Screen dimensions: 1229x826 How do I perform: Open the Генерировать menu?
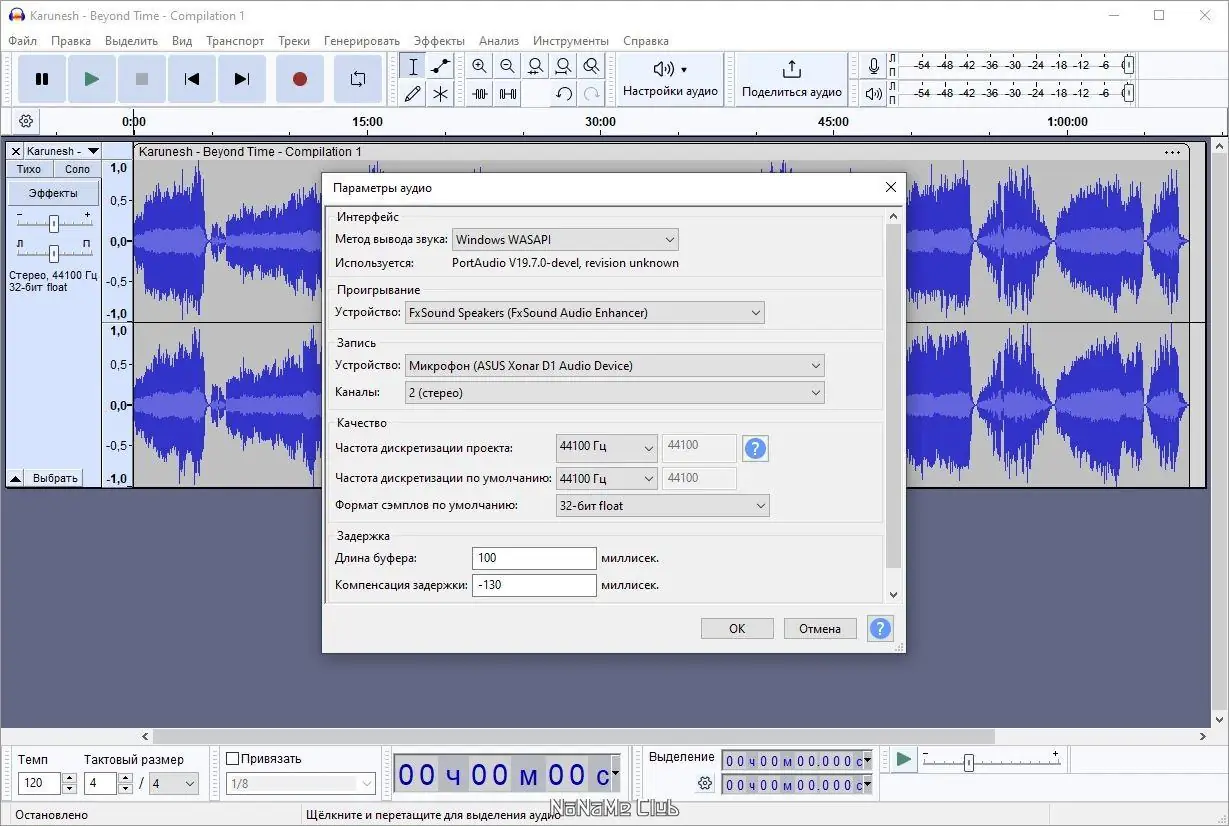[361, 41]
